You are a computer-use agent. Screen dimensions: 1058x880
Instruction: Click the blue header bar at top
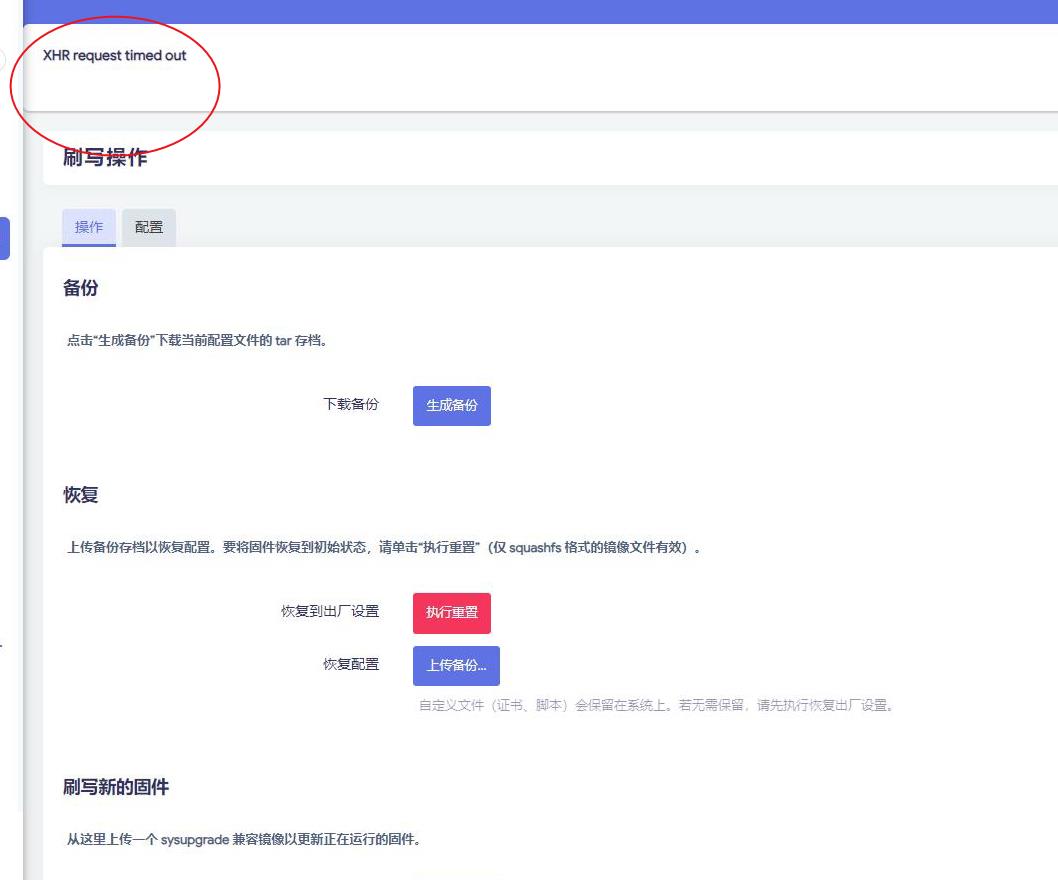(x=540, y=11)
